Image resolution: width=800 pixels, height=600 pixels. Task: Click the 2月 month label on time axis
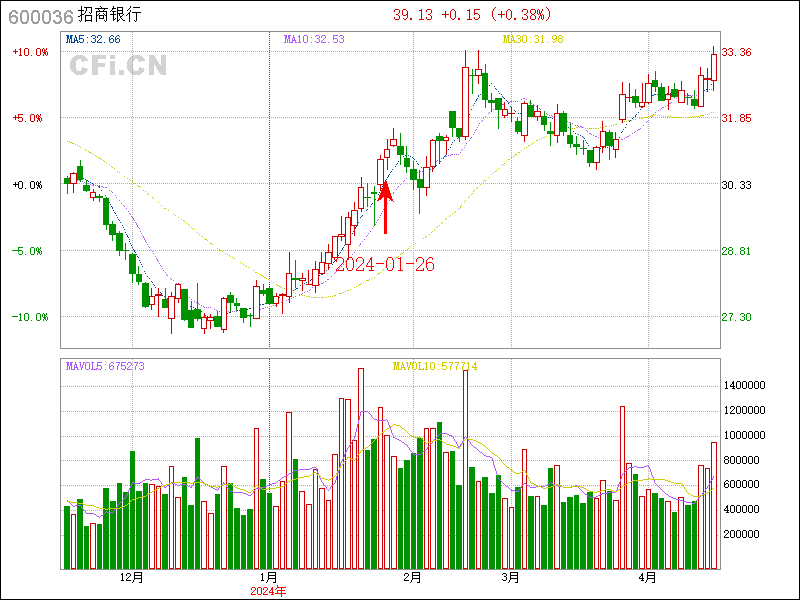click(411, 577)
